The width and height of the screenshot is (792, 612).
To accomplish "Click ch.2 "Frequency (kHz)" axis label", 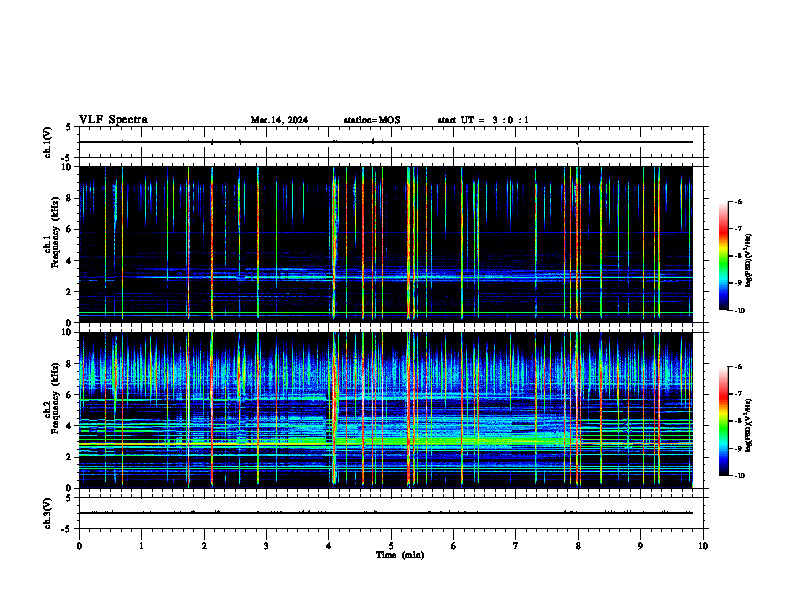I will 55,397.
